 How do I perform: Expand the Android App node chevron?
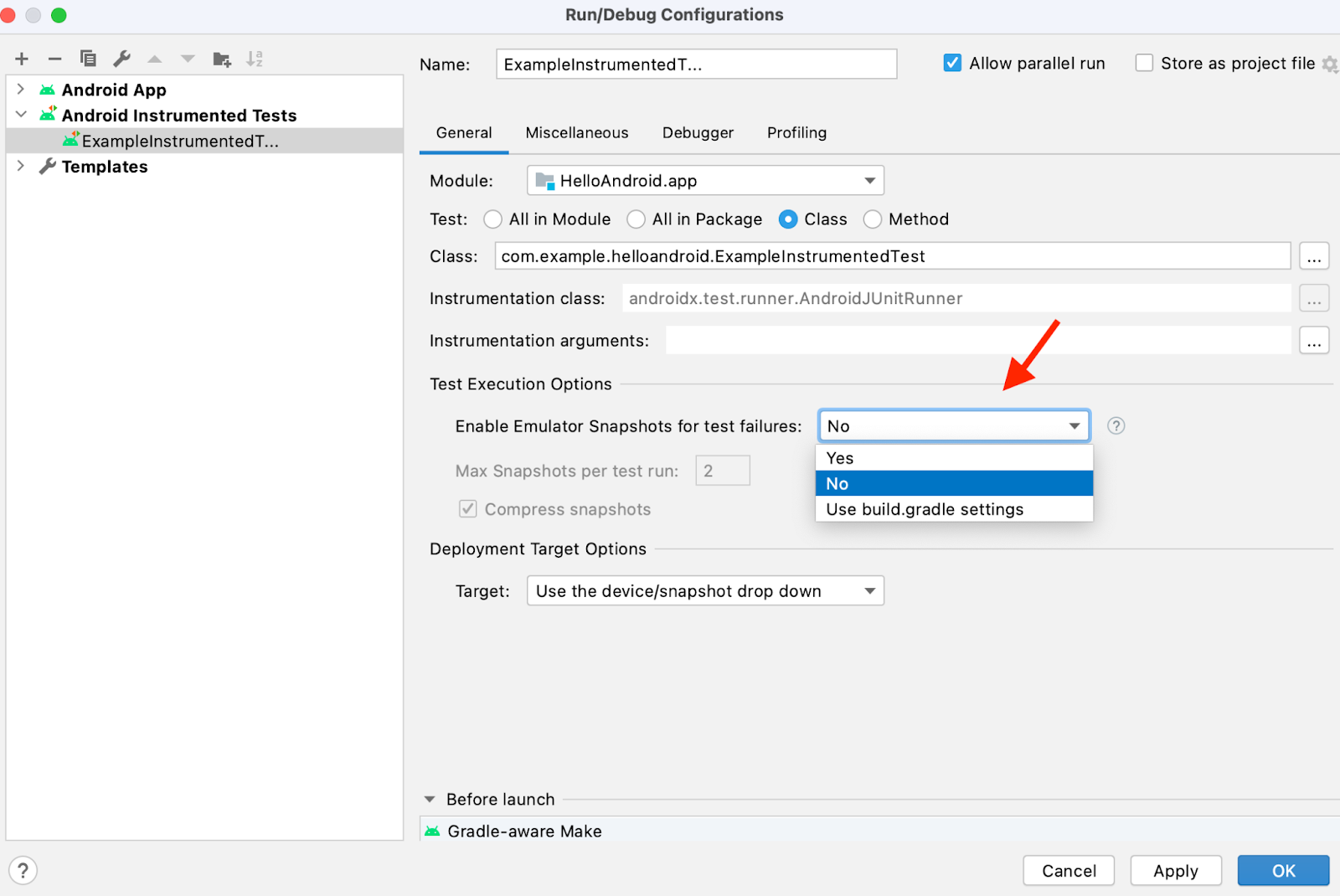(x=21, y=89)
